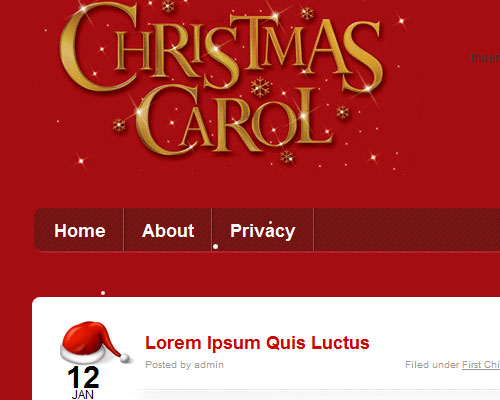Open the Lorem Ipsum Quis Luctus post
Screen dimensions: 500x400
coord(257,343)
